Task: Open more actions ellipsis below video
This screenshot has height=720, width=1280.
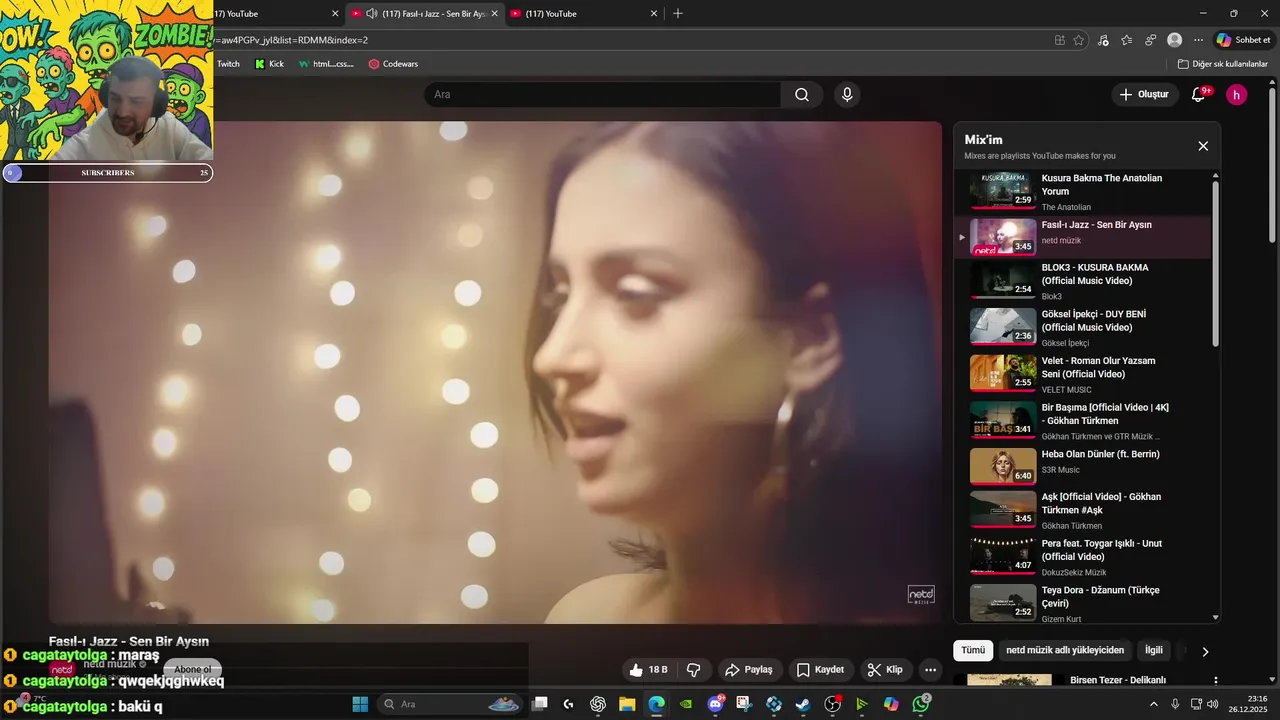Action: pos(930,670)
